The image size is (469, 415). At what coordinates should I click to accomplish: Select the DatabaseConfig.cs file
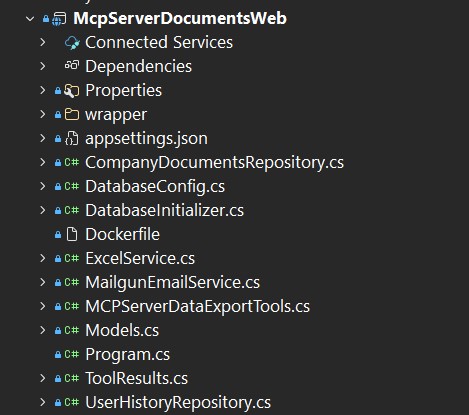click(x=155, y=187)
